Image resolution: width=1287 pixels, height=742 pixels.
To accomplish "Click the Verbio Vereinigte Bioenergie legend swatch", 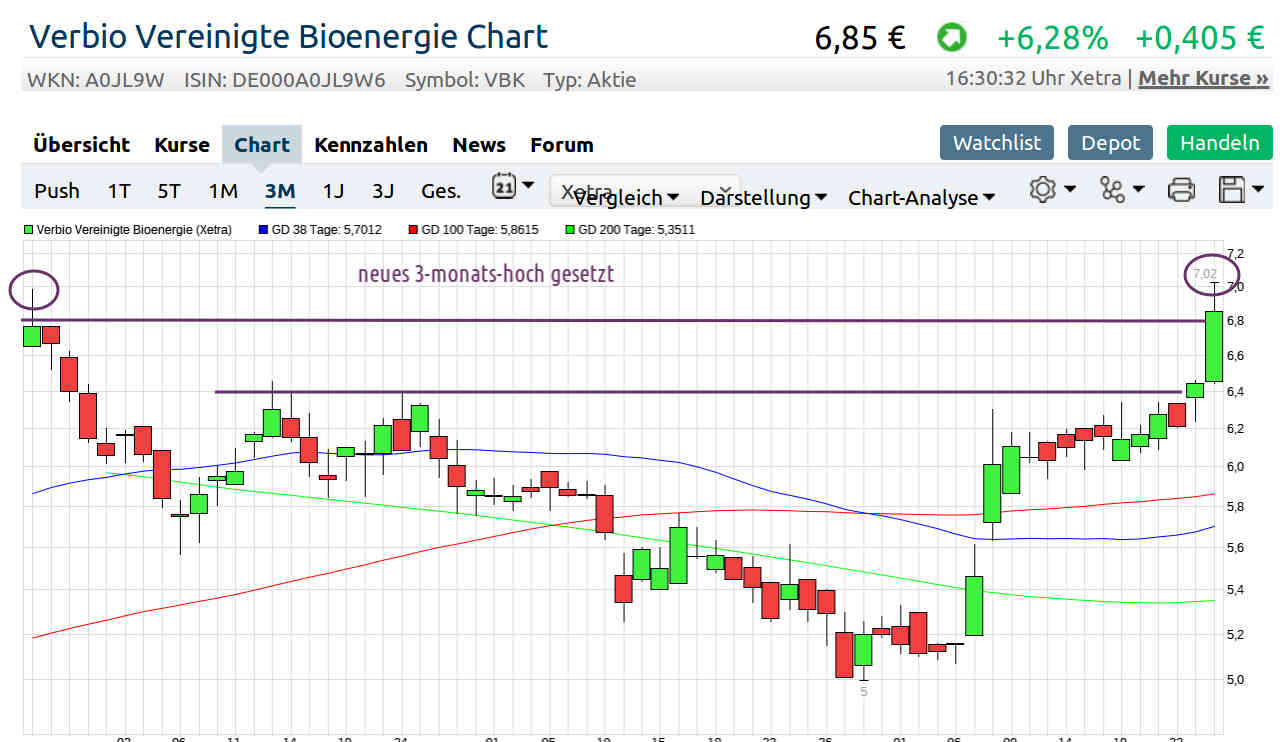I will pos(28,230).
